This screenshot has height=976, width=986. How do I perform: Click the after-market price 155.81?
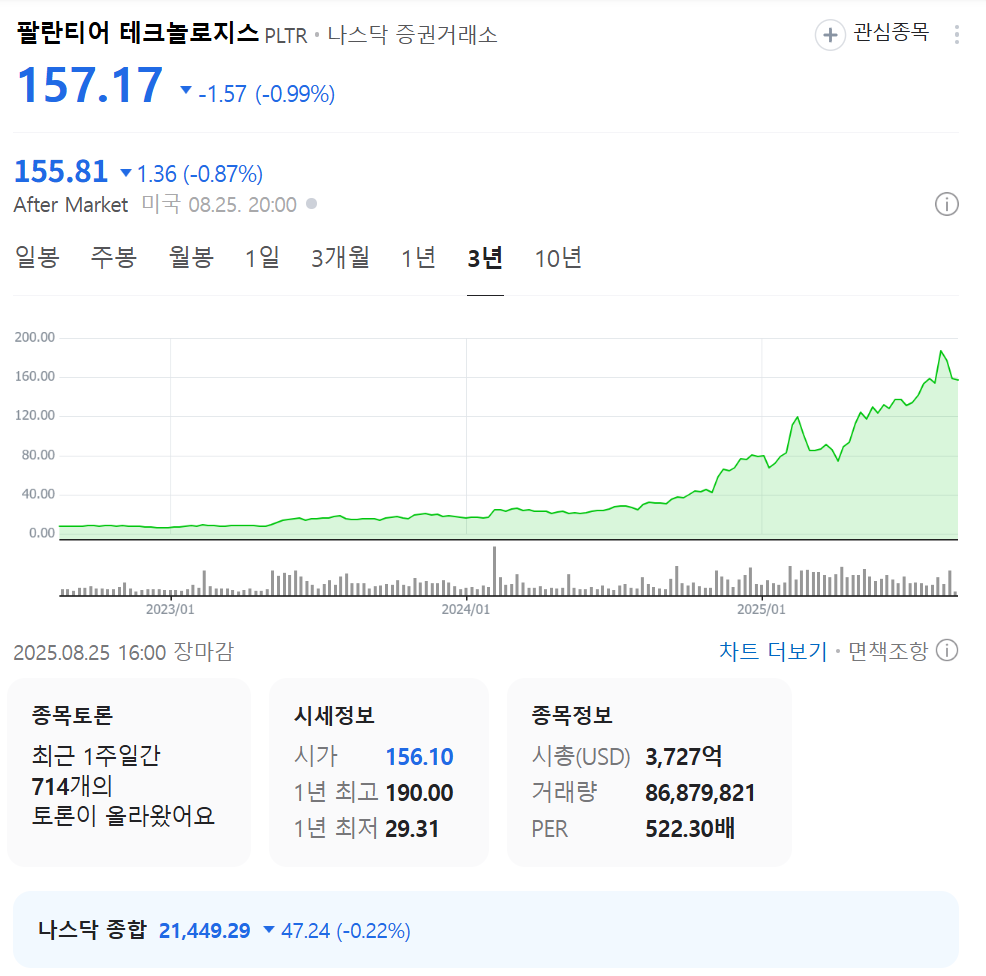[x=61, y=172]
